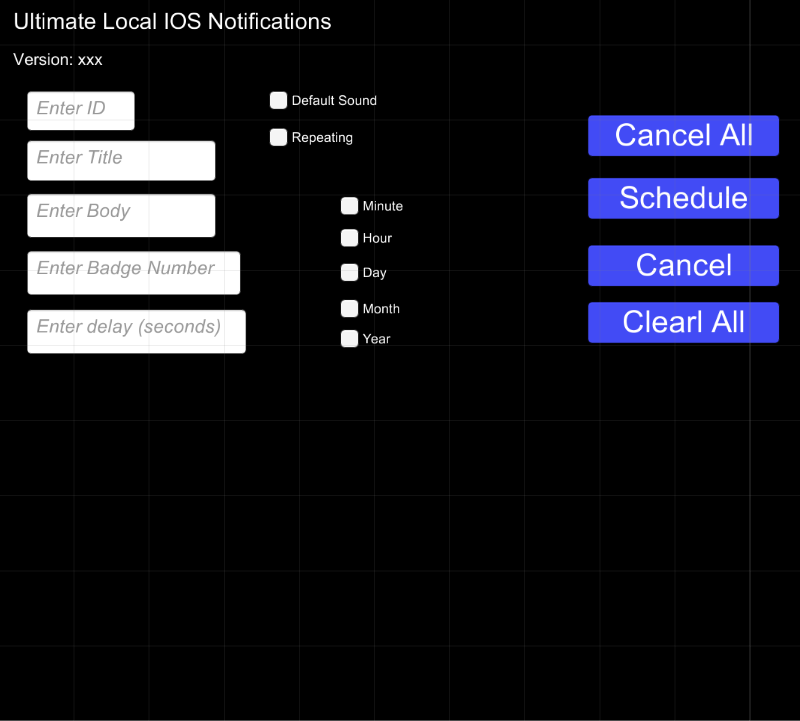The image size is (800, 721).
Task: Click the Version: xxx label
Action: coord(58,60)
